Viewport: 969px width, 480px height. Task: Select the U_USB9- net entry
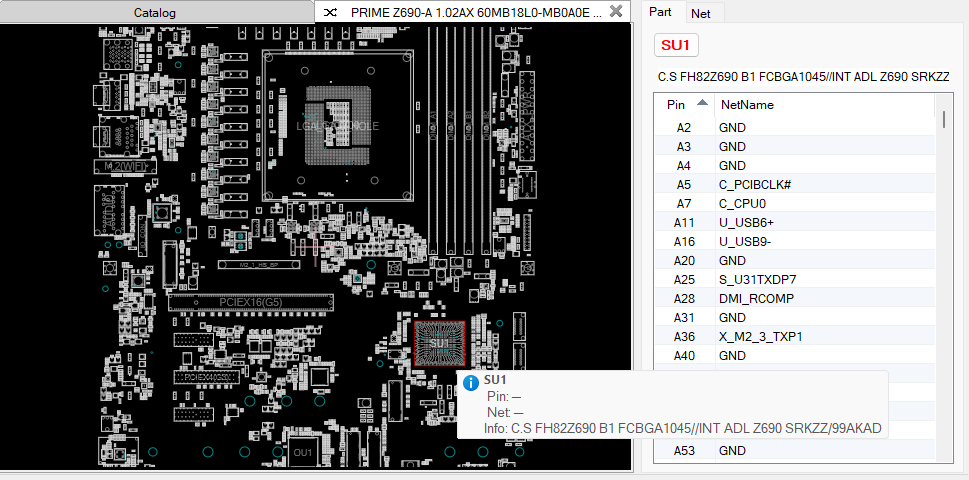point(745,242)
